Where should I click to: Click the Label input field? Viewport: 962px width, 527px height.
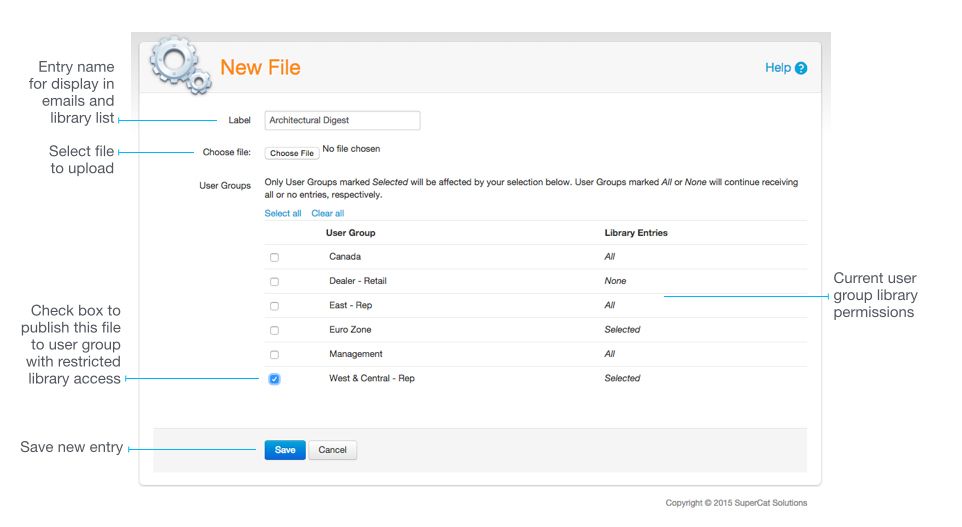pyautogui.click(x=342, y=120)
